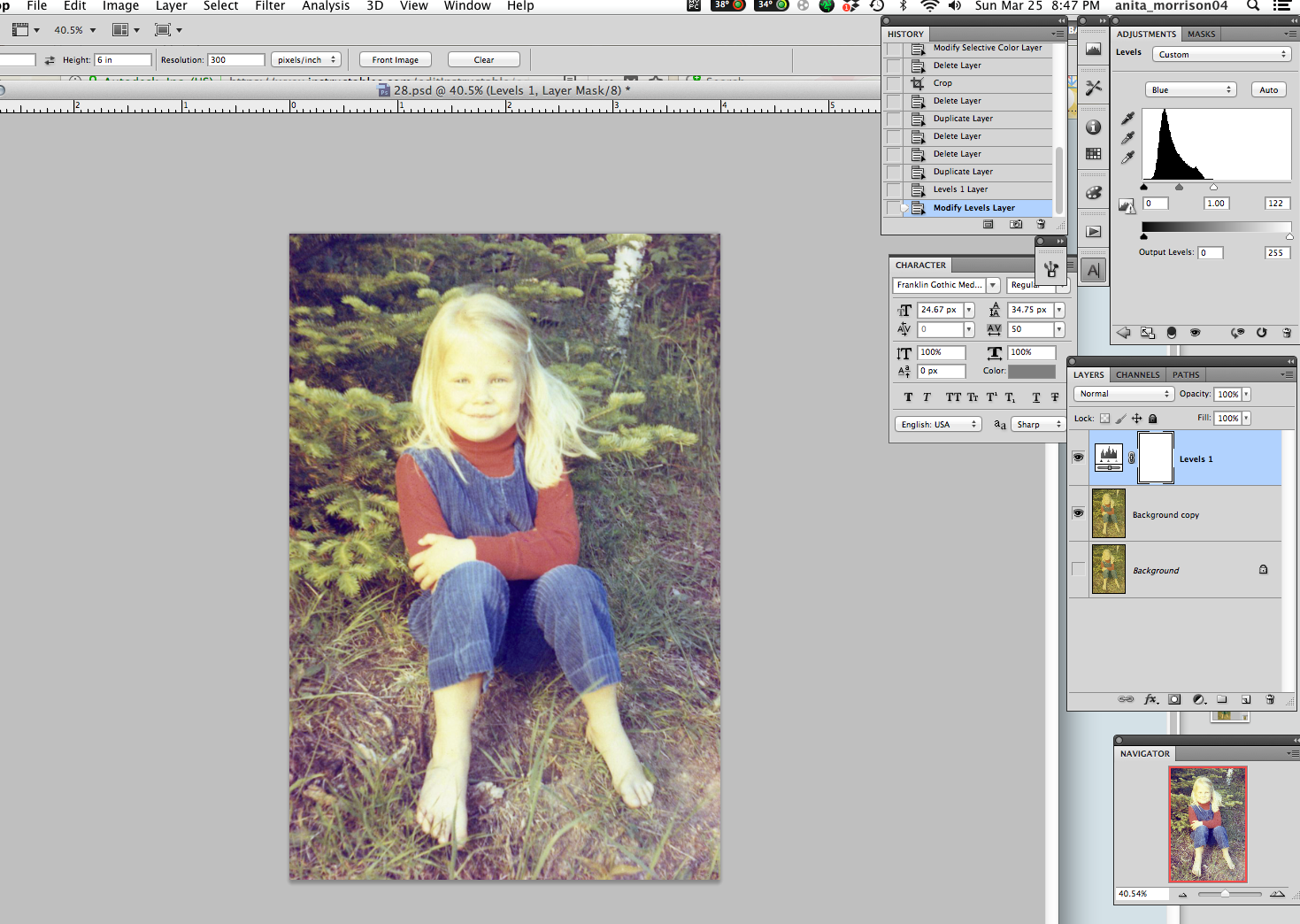Apply Underline text style
This screenshot has width=1300, height=924.
click(x=1036, y=397)
